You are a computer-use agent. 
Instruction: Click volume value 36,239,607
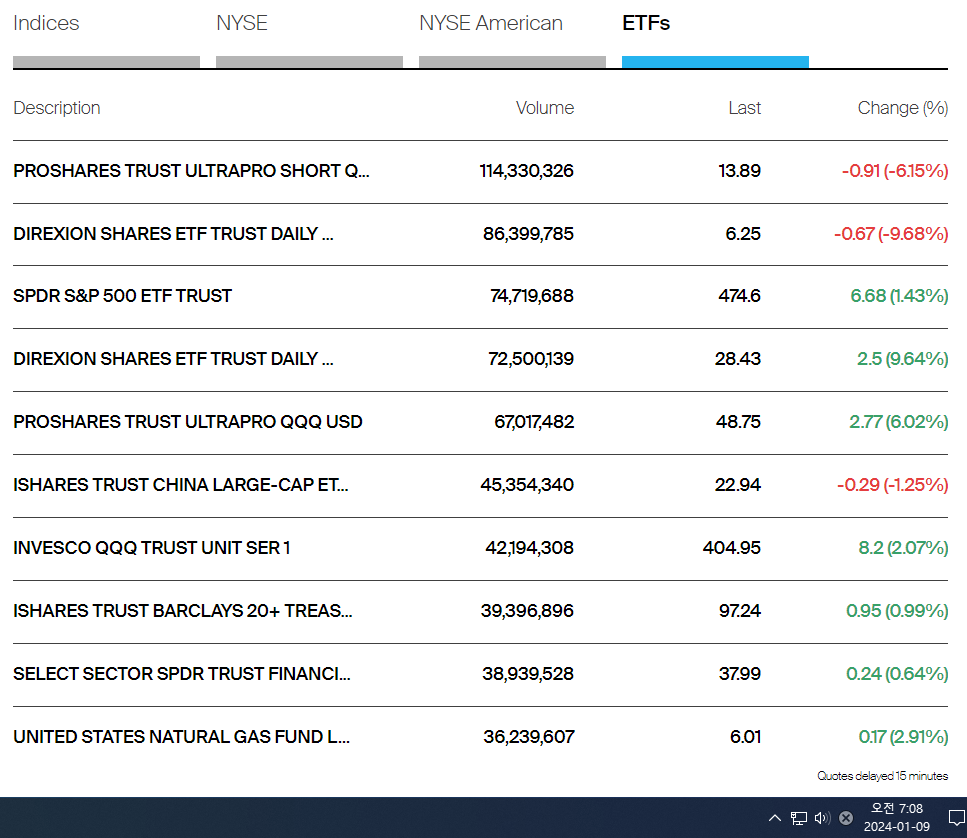click(529, 736)
